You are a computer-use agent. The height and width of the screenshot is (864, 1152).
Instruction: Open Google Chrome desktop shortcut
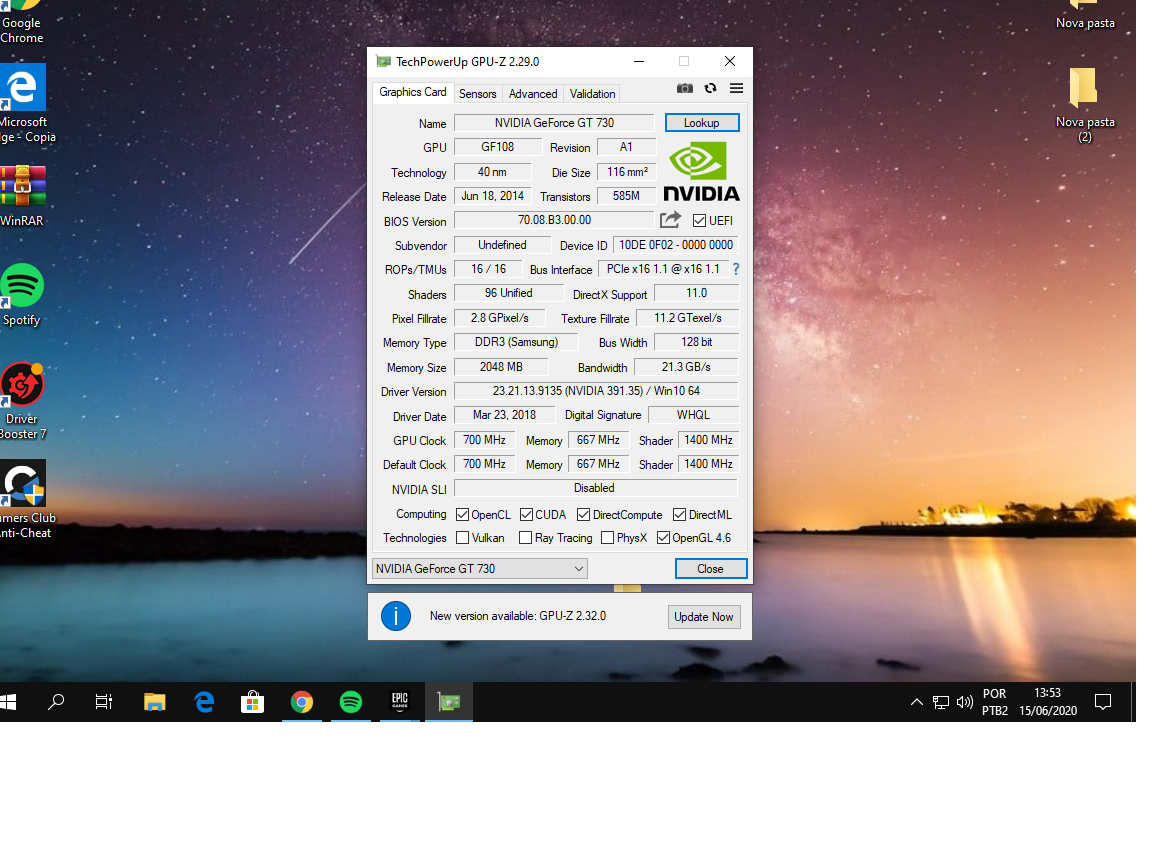(22, 22)
